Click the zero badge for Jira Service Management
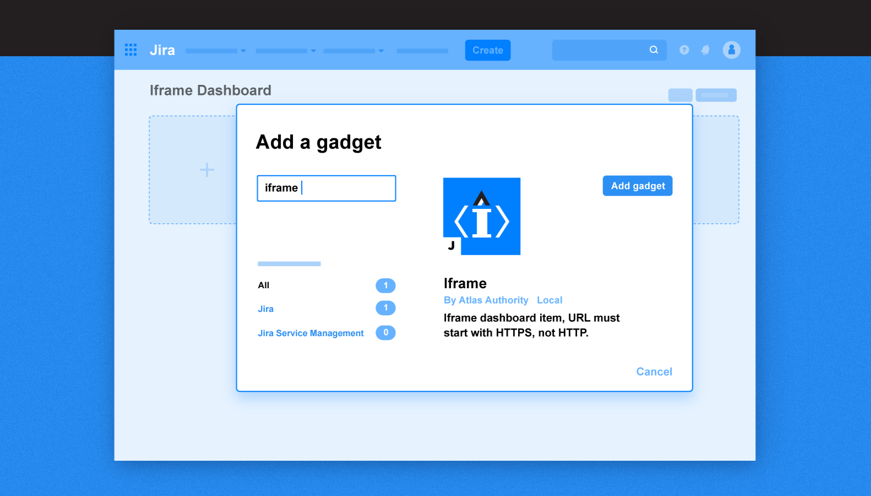Viewport: 871px width, 496px height. pos(386,333)
